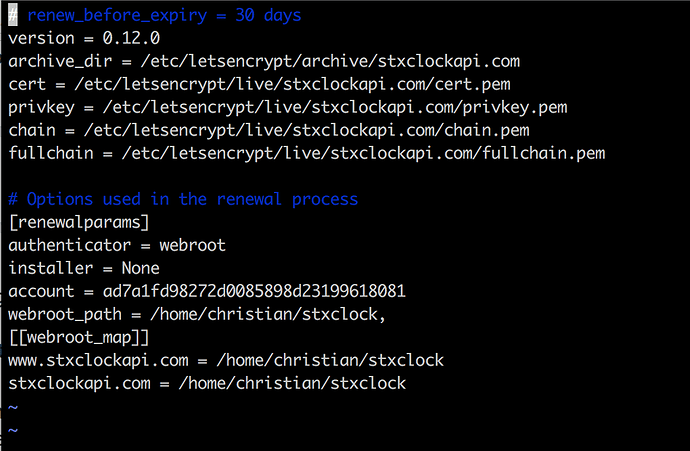Click the [[webroot_map]] subsection header
The width and height of the screenshot is (690, 451).
pos(79,337)
